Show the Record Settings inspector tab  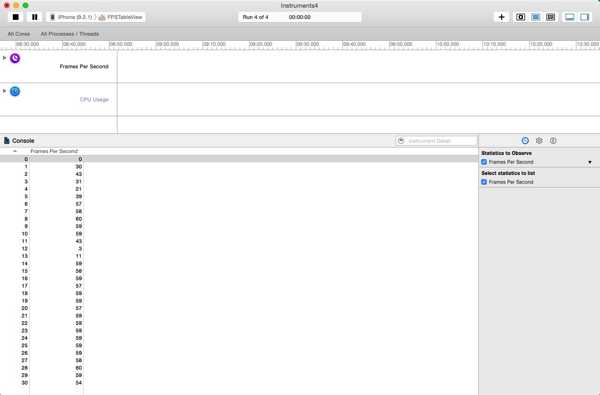525,141
